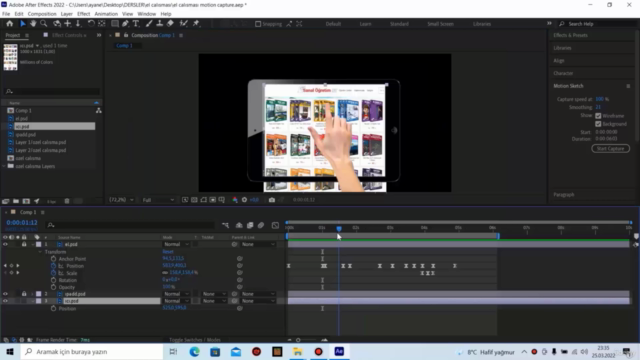Viewport: 640px width, 360px height.
Task: Unlock the el.psd layer lock toggle
Action: (x=24, y=244)
